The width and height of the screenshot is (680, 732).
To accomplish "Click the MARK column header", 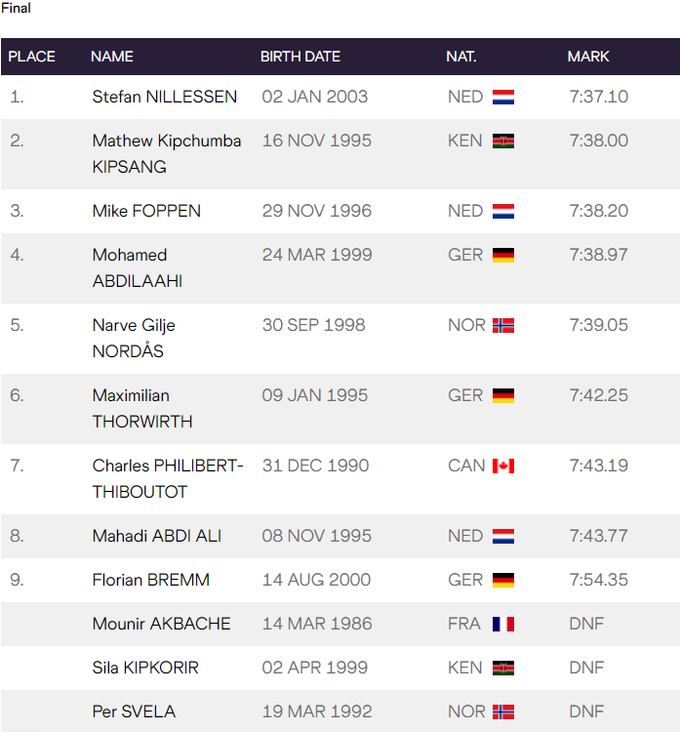I will tap(588, 57).
